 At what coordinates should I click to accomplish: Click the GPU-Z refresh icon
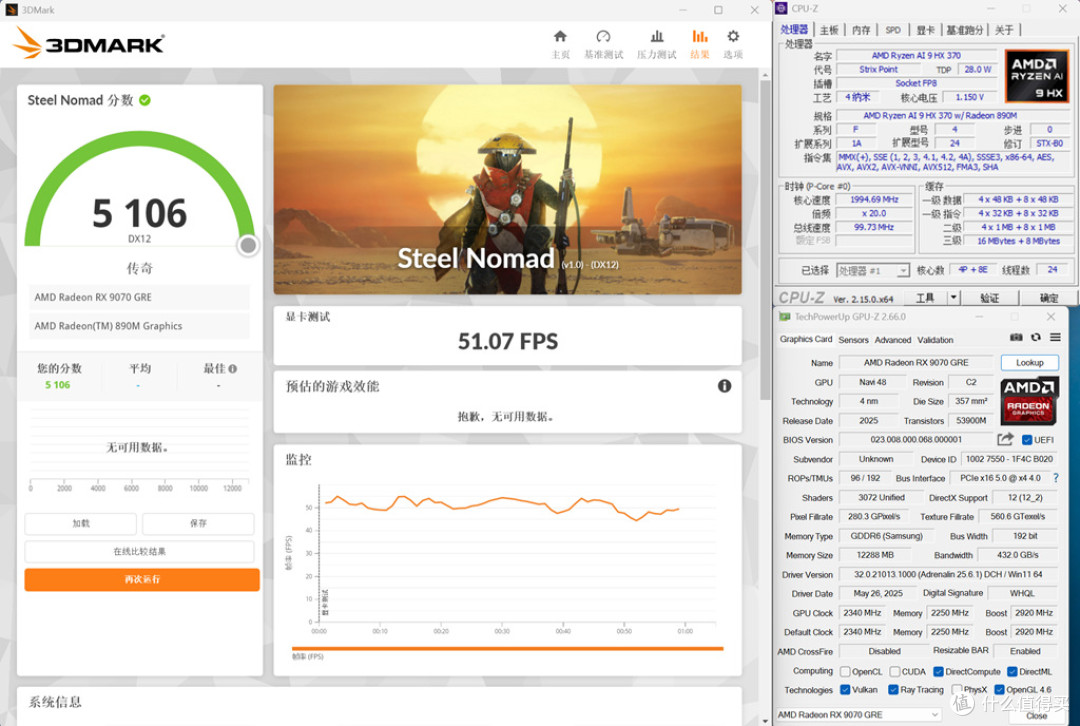[1035, 338]
